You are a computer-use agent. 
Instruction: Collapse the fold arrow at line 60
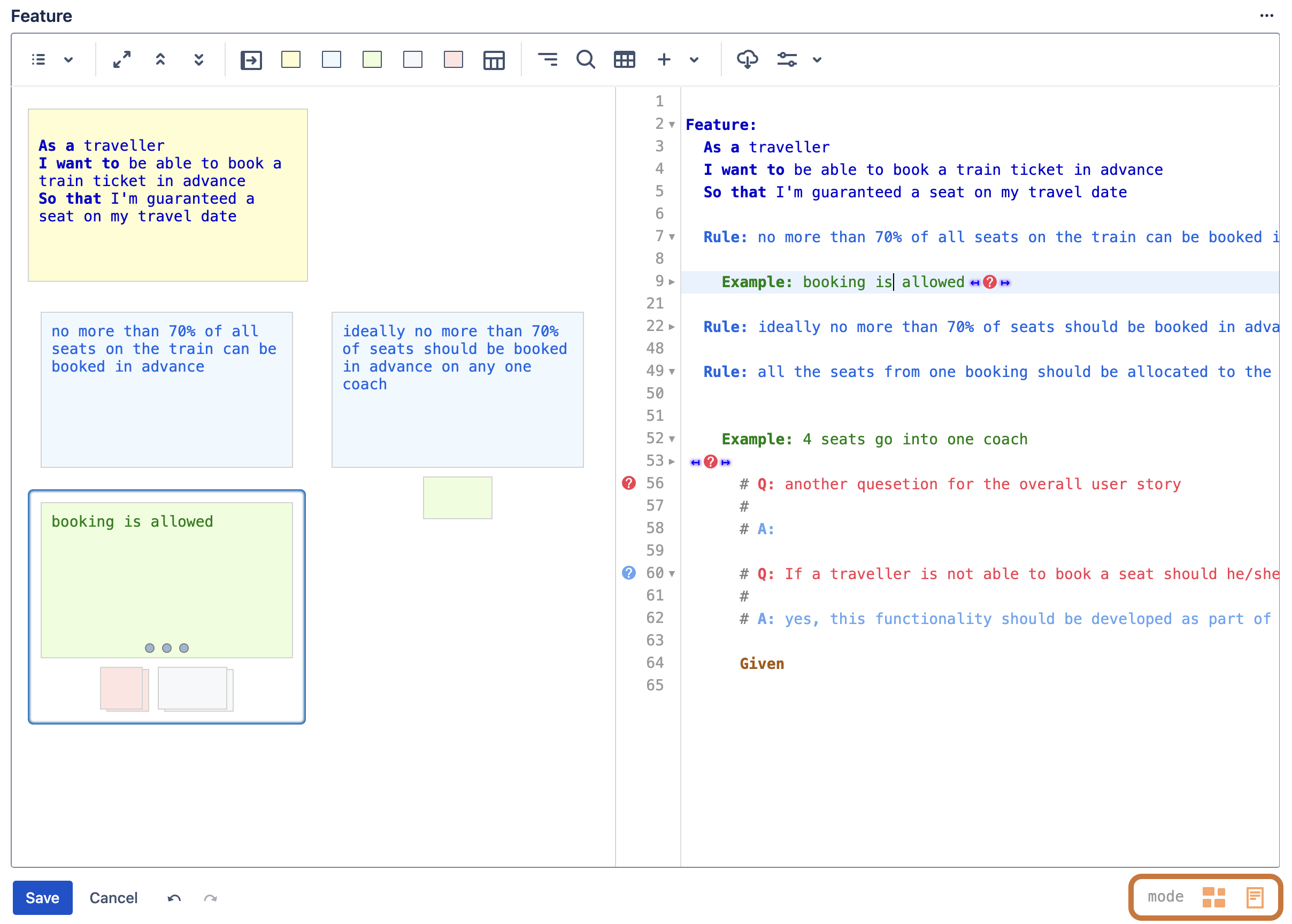(x=672, y=574)
